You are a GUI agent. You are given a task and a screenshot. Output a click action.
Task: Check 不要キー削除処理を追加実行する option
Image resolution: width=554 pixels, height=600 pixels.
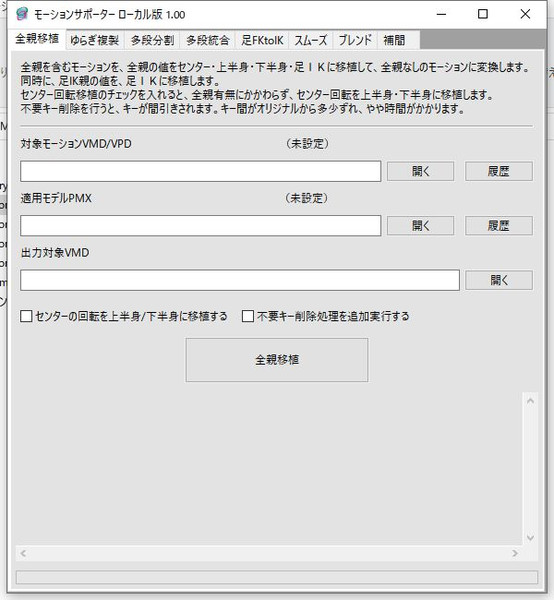click(248, 316)
